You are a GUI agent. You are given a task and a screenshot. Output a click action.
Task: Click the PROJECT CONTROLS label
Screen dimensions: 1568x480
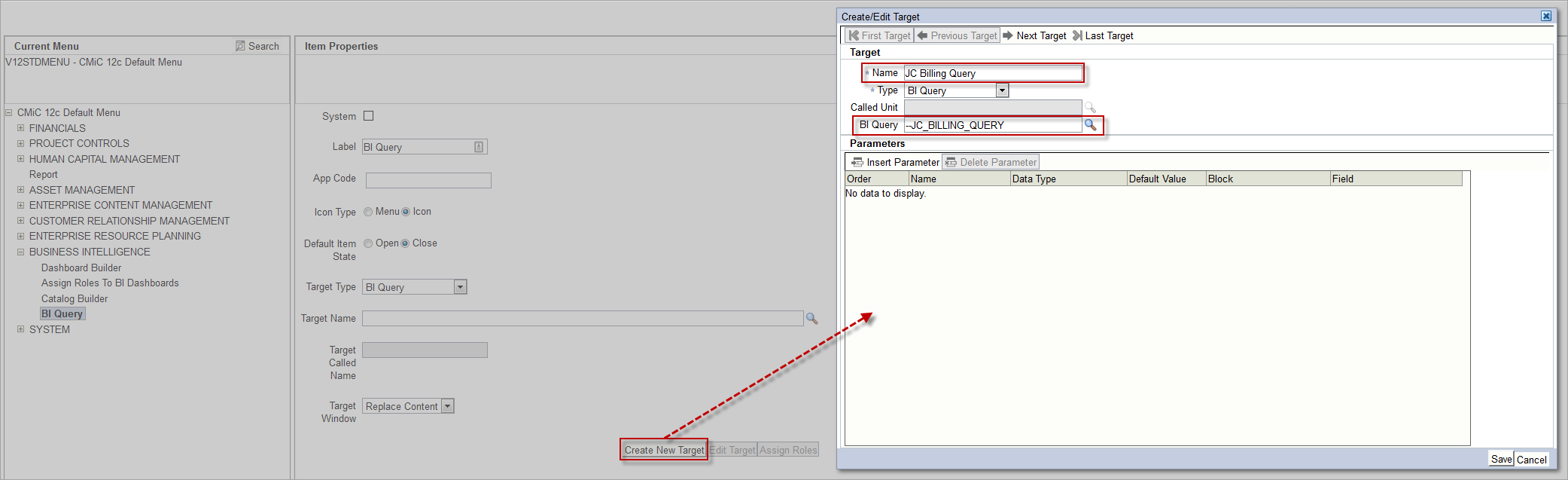click(x=79, y=143)
